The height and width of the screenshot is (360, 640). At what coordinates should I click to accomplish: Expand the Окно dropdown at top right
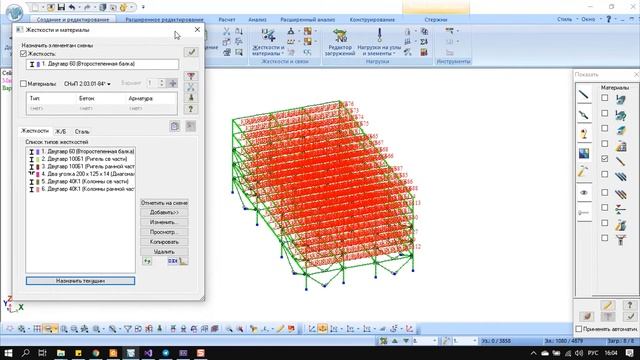591,19
